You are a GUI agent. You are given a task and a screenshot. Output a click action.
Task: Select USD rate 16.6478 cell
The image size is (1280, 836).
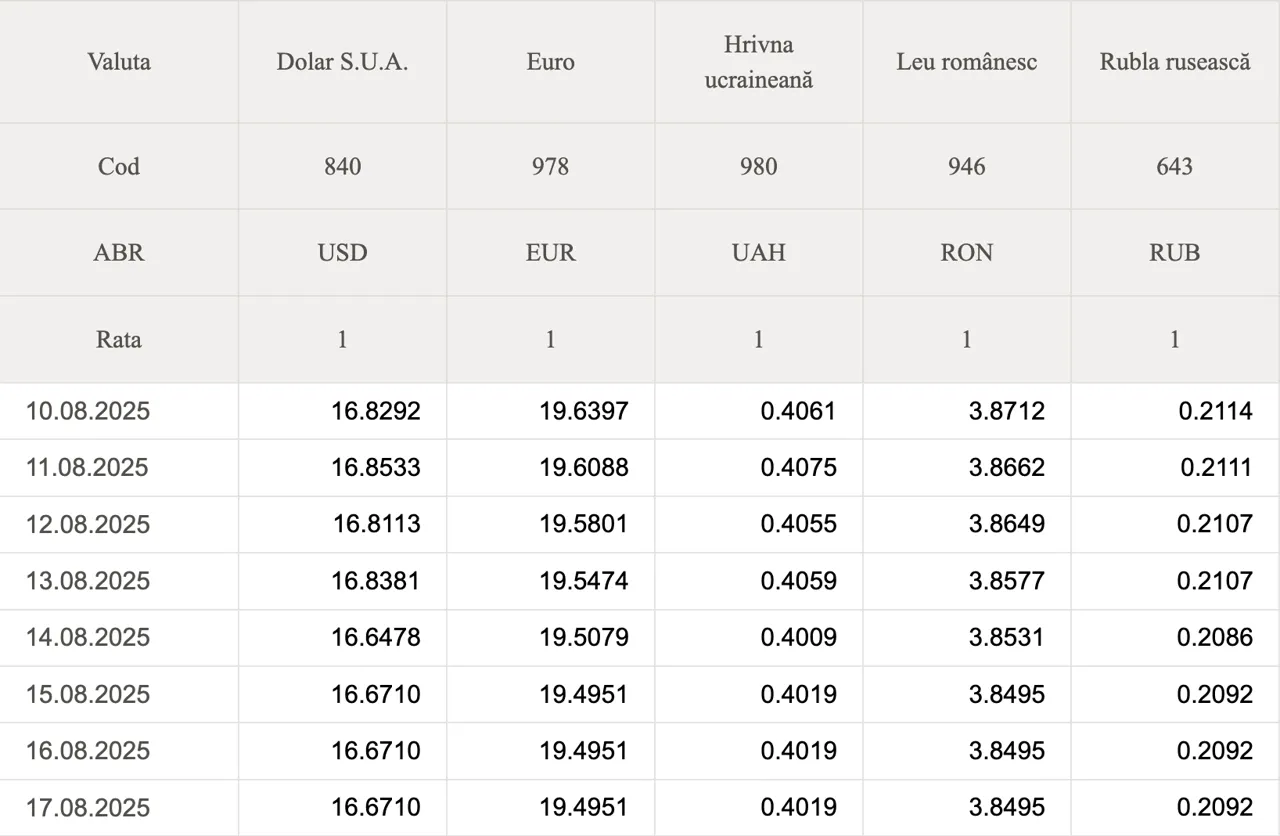(x=376, y=637)
